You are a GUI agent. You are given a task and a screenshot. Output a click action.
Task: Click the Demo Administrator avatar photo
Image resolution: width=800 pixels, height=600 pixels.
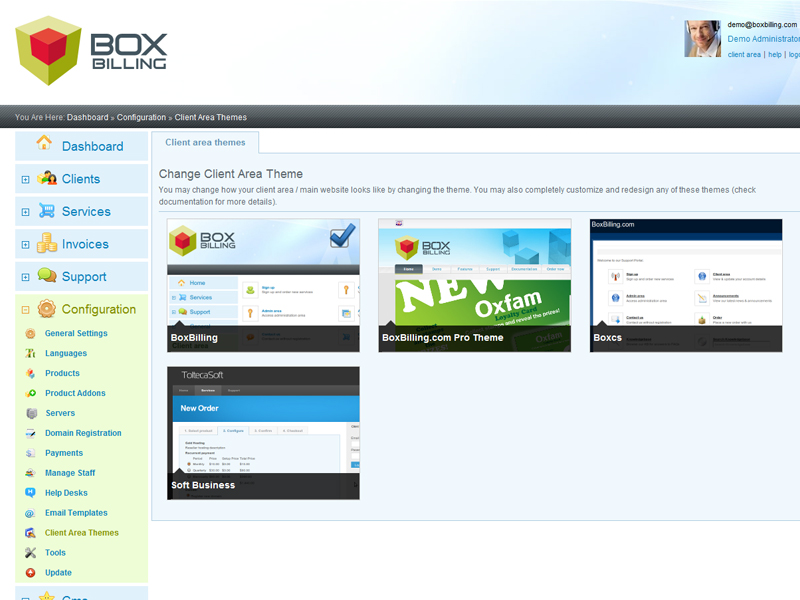[703, 39]
